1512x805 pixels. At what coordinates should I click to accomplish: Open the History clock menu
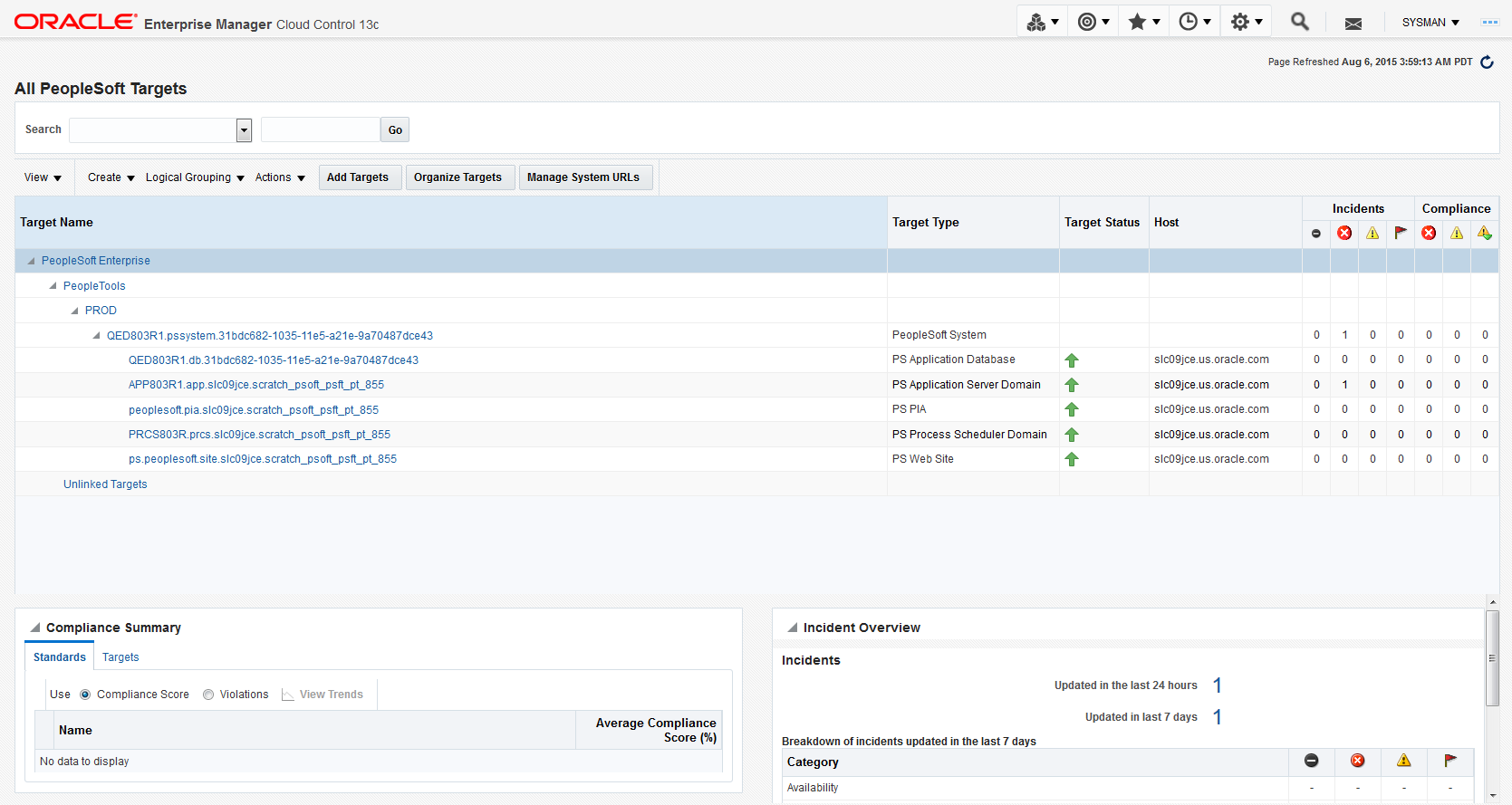[x=1195, y=23]
